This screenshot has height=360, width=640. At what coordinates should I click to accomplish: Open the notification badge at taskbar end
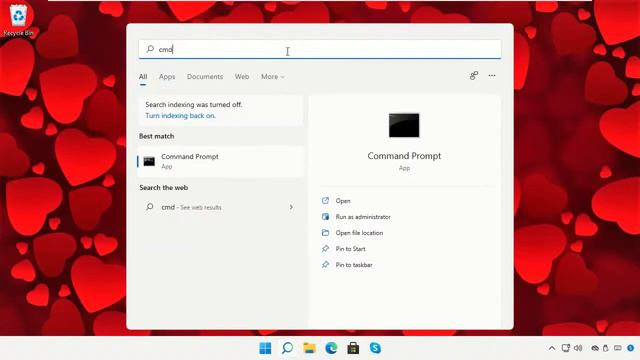coord(631,348)
